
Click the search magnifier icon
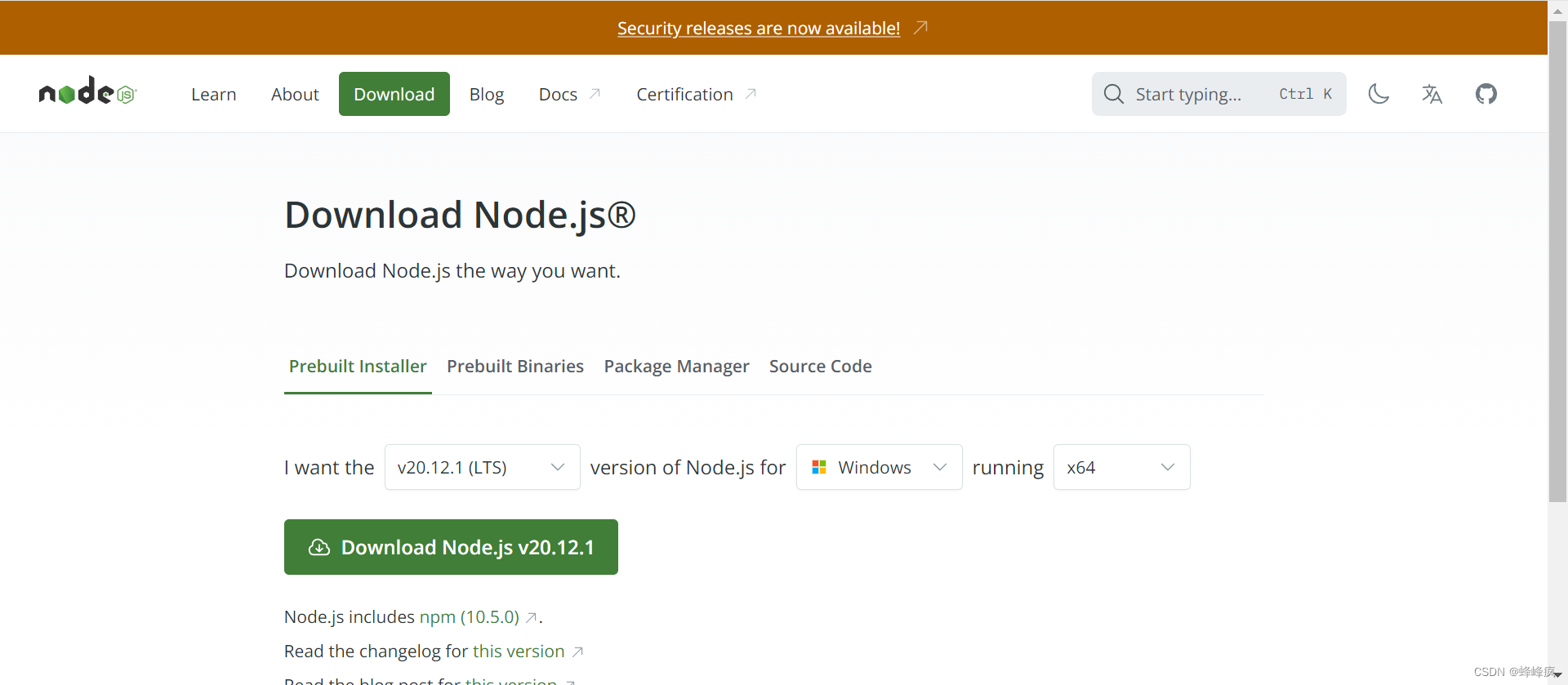coord(1113,94)
